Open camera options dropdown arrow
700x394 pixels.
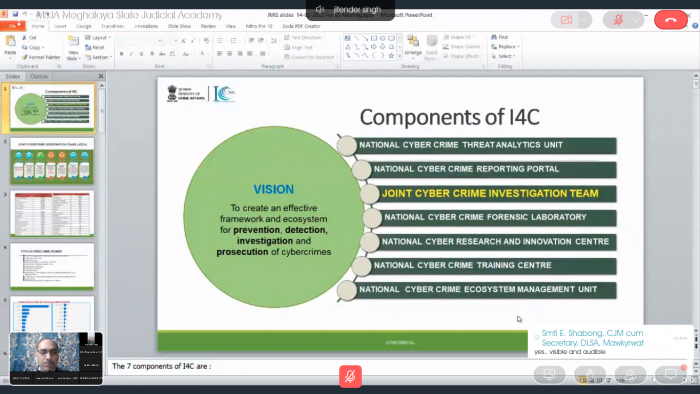point(584,20)
